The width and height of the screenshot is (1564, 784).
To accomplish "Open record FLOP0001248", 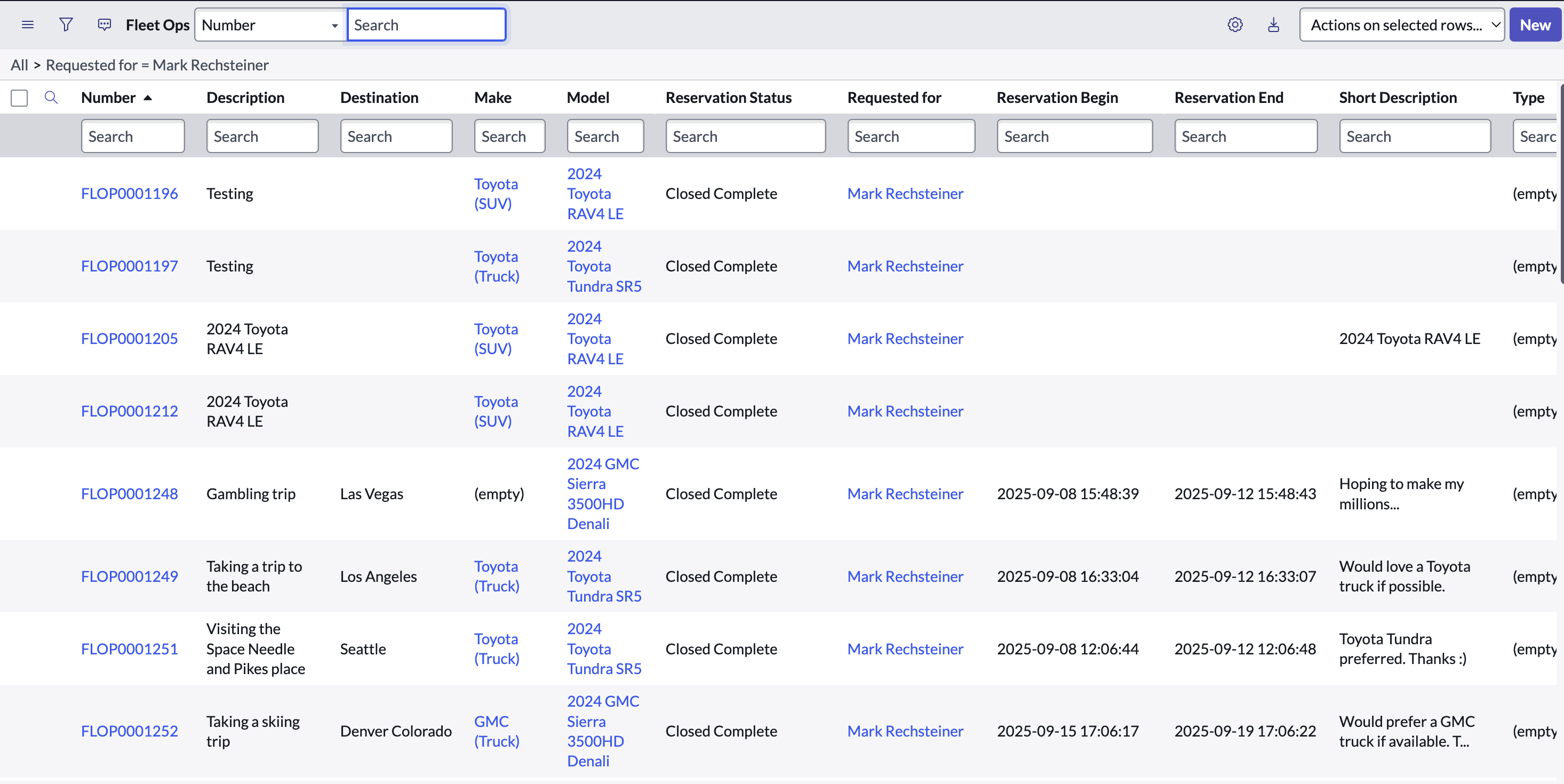I will [x=129, y=494].
